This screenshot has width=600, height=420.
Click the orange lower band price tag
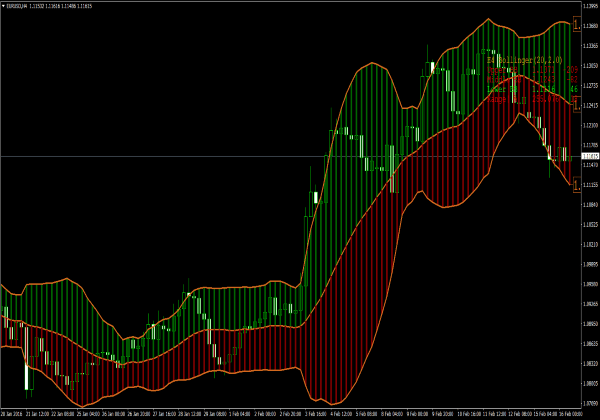577,185
